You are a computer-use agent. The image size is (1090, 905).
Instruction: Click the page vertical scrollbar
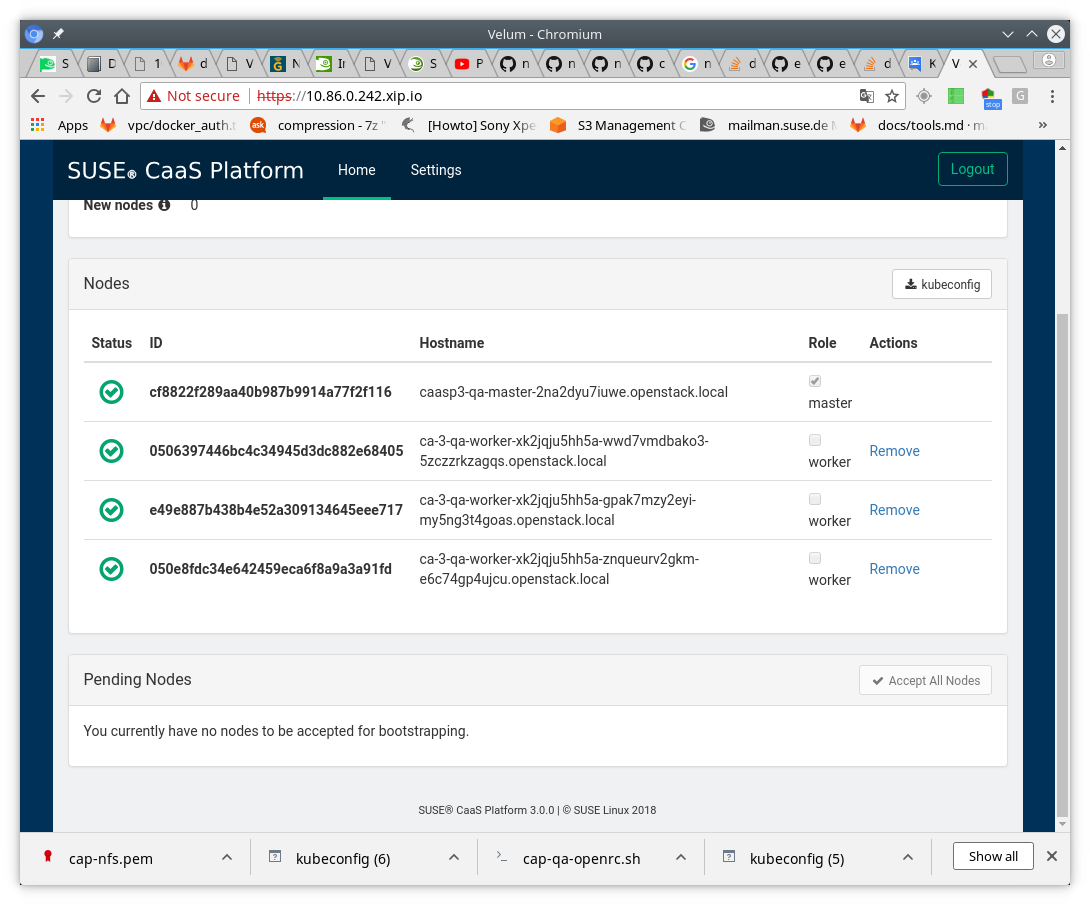pos(1062,564)
